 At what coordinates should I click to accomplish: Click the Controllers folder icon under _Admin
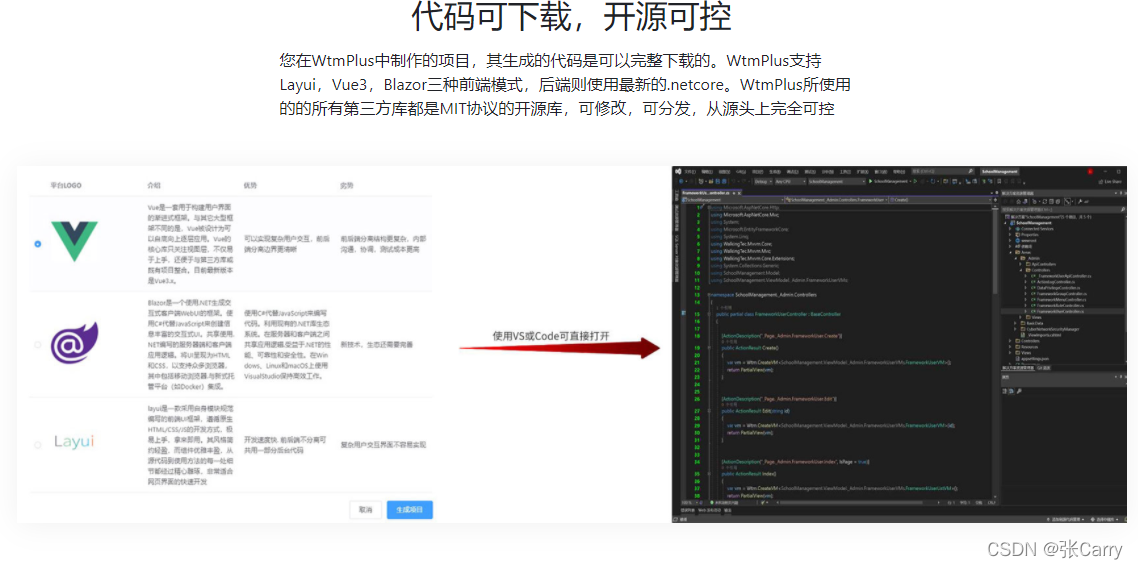click(x=1028, y=270)
